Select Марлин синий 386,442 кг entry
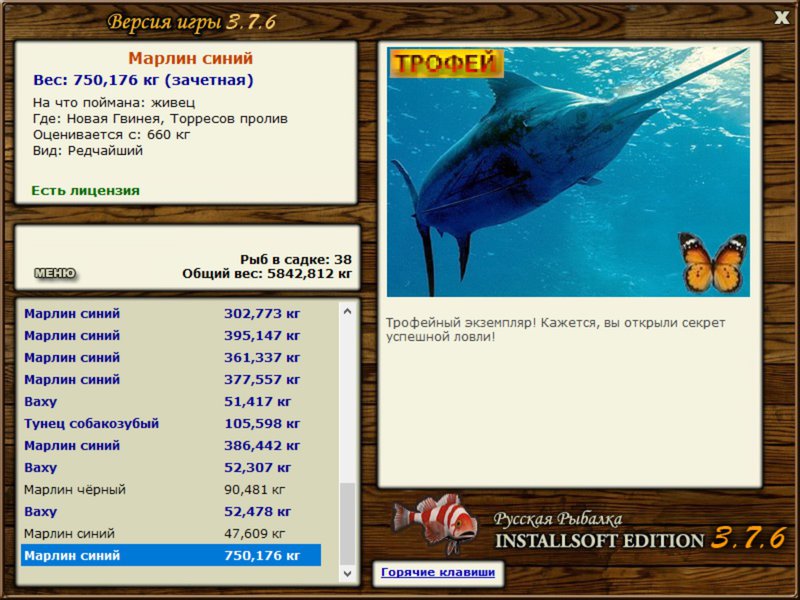This screenshot has width=800, height=600. pos(171,445)
